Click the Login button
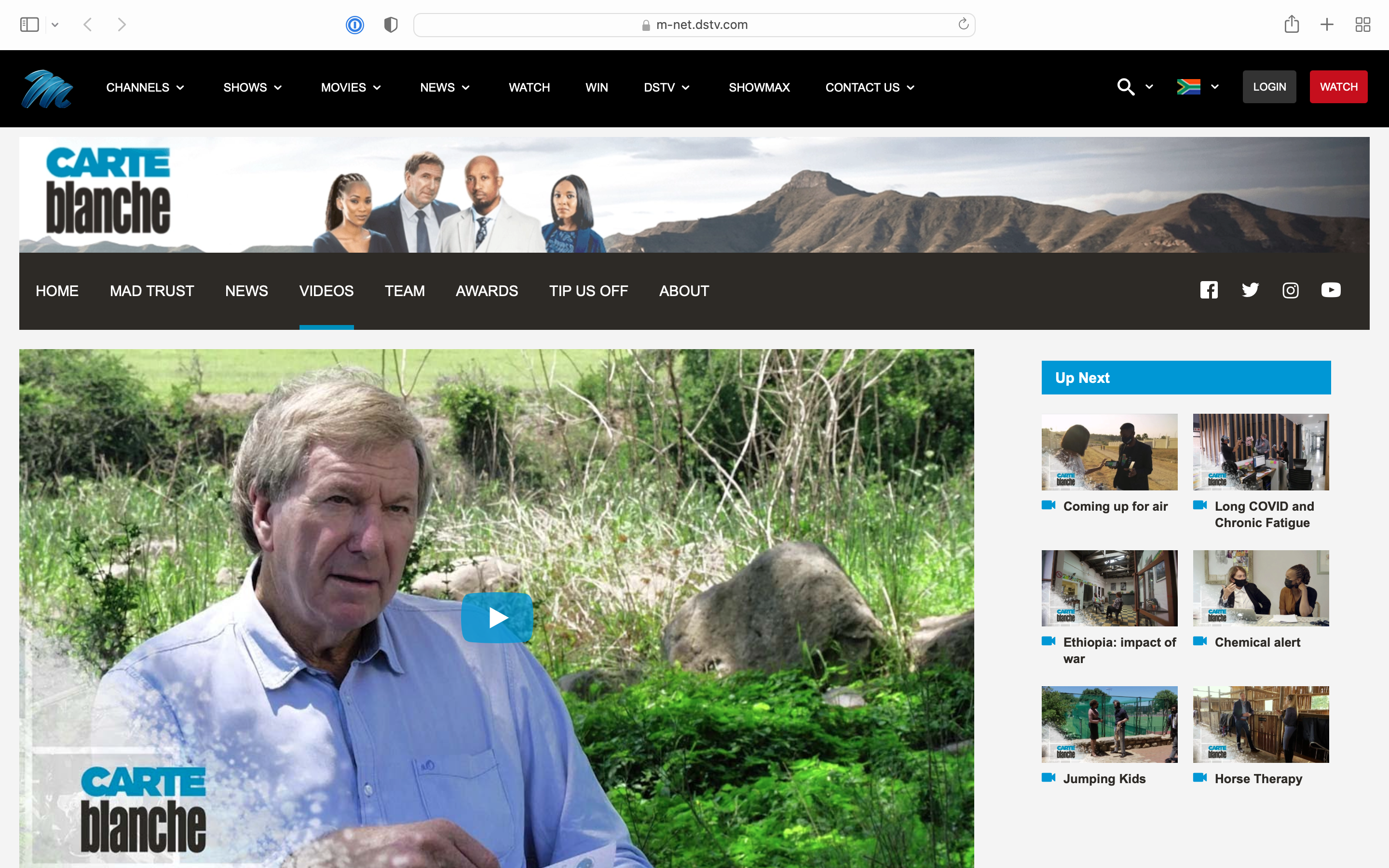 [x=1269, y=87]
